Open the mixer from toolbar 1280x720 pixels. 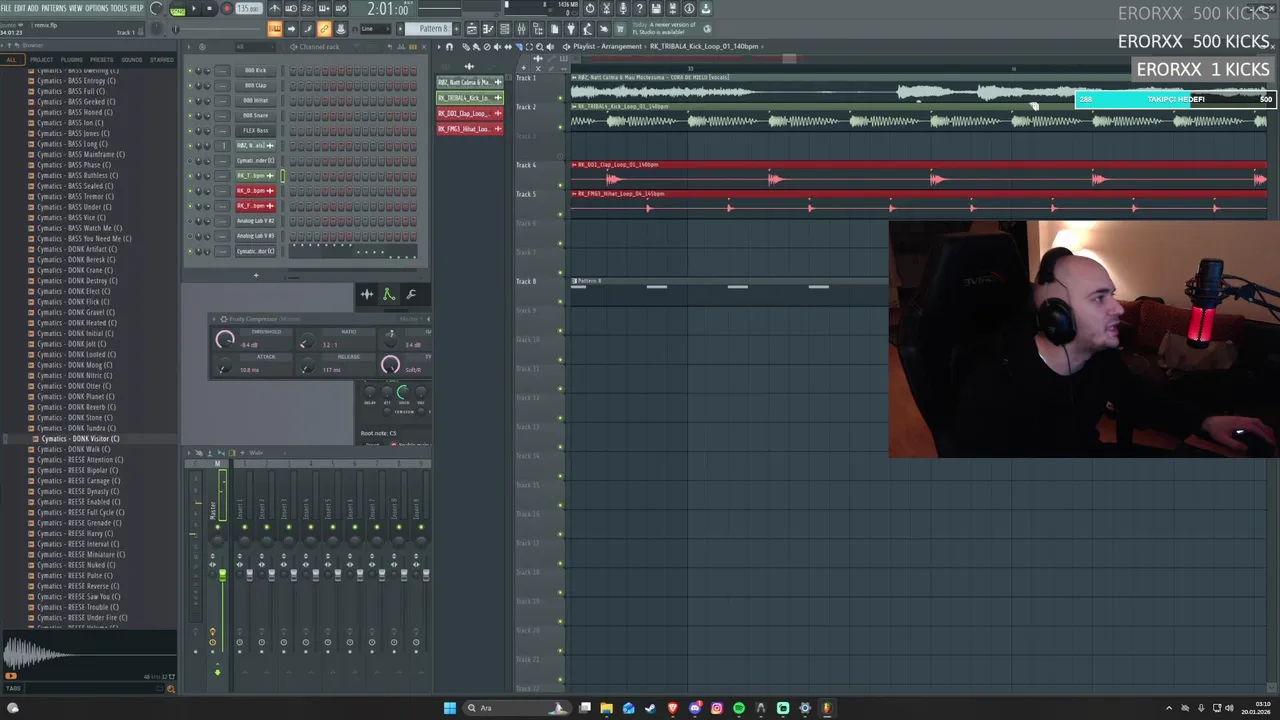(521, 28)
